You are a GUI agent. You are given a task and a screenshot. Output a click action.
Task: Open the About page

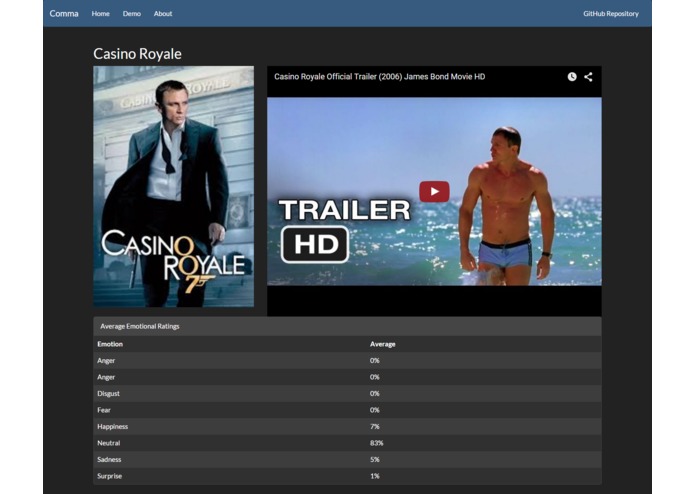tap(163, 14)
